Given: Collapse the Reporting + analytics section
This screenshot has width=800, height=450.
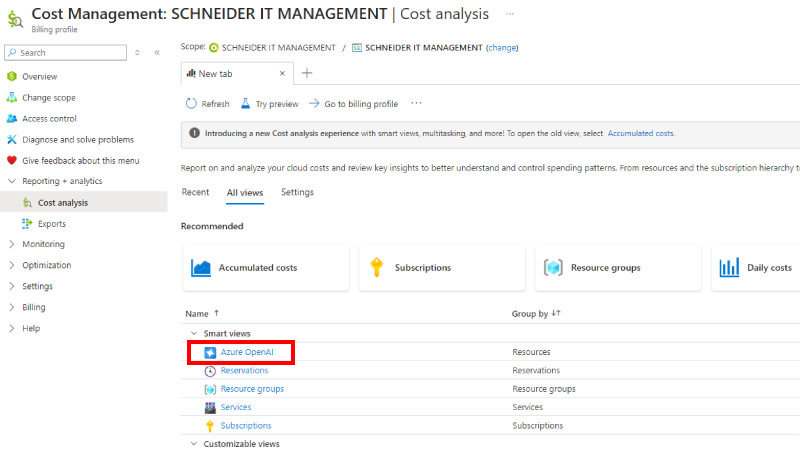Looking at the screenshot, I should click(12, 181).
